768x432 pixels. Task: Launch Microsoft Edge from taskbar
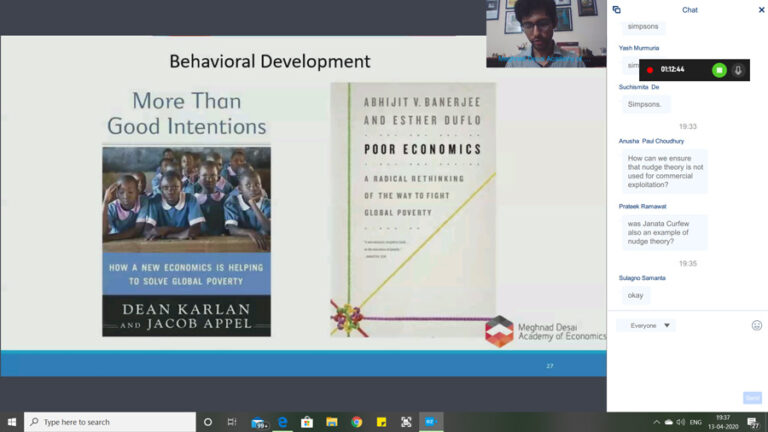[283, 422]
